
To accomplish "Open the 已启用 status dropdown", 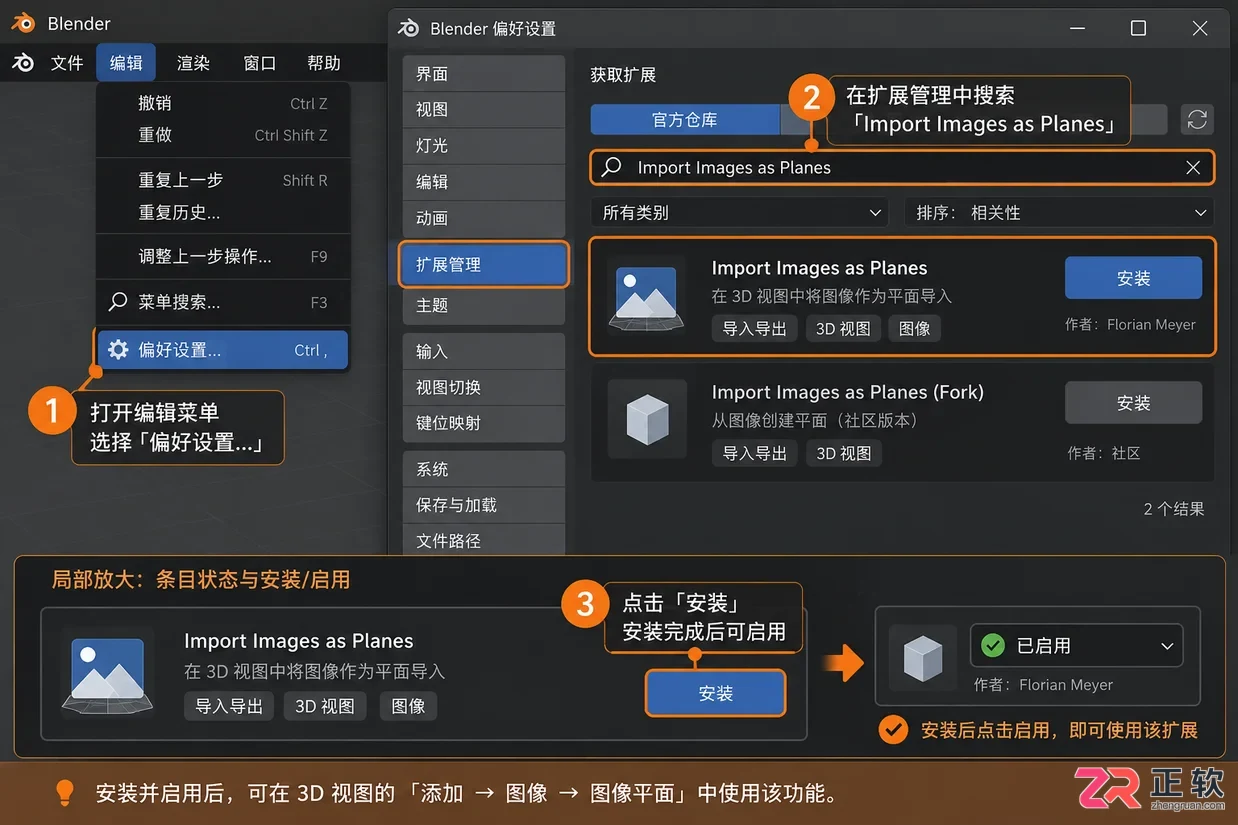I will (1077, 646).
